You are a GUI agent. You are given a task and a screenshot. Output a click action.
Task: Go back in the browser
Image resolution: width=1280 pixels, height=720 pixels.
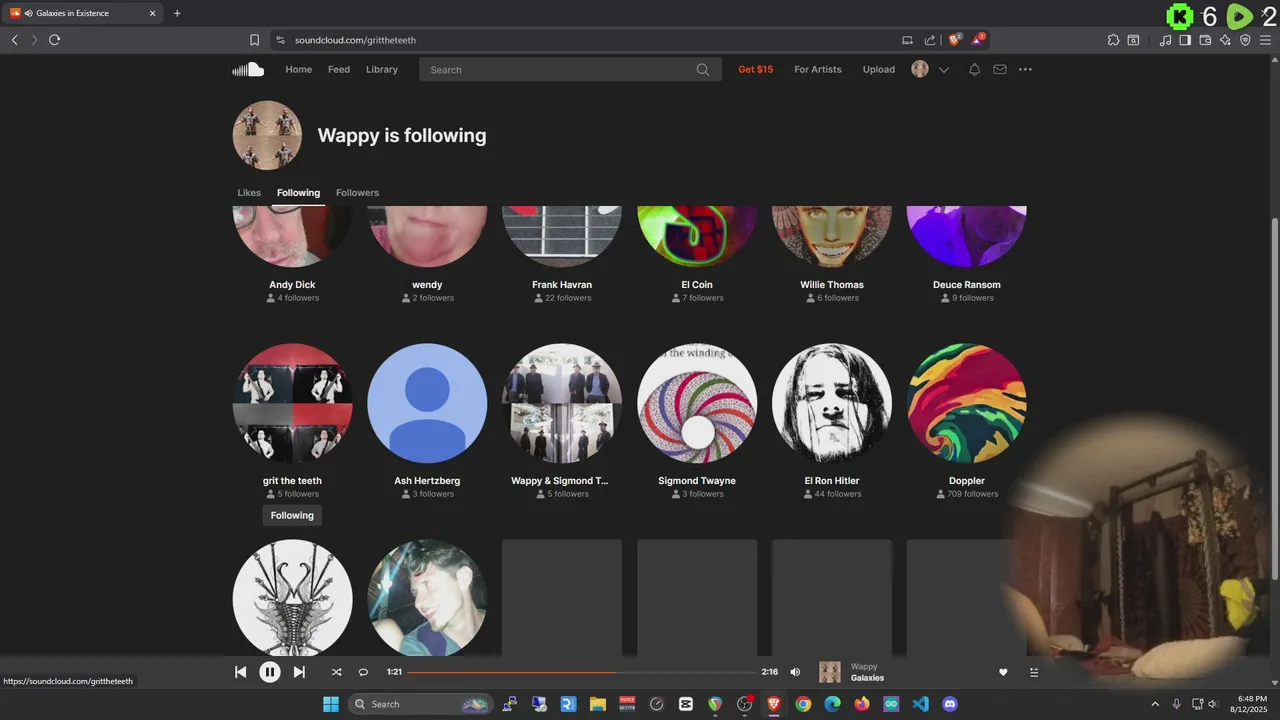click(x=14, y=40)
